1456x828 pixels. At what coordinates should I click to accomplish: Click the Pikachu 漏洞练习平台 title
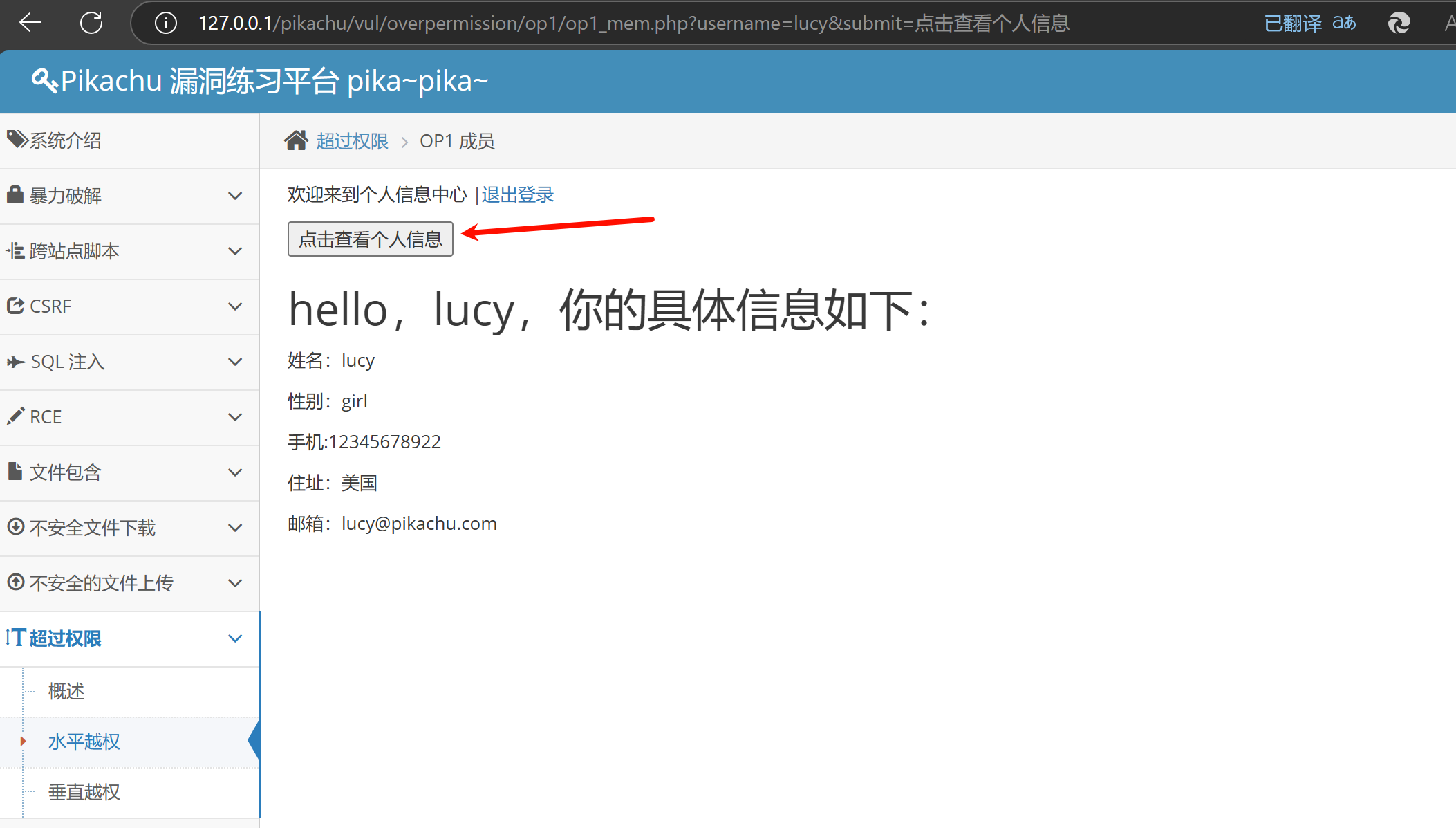click(x=274, y=81)
